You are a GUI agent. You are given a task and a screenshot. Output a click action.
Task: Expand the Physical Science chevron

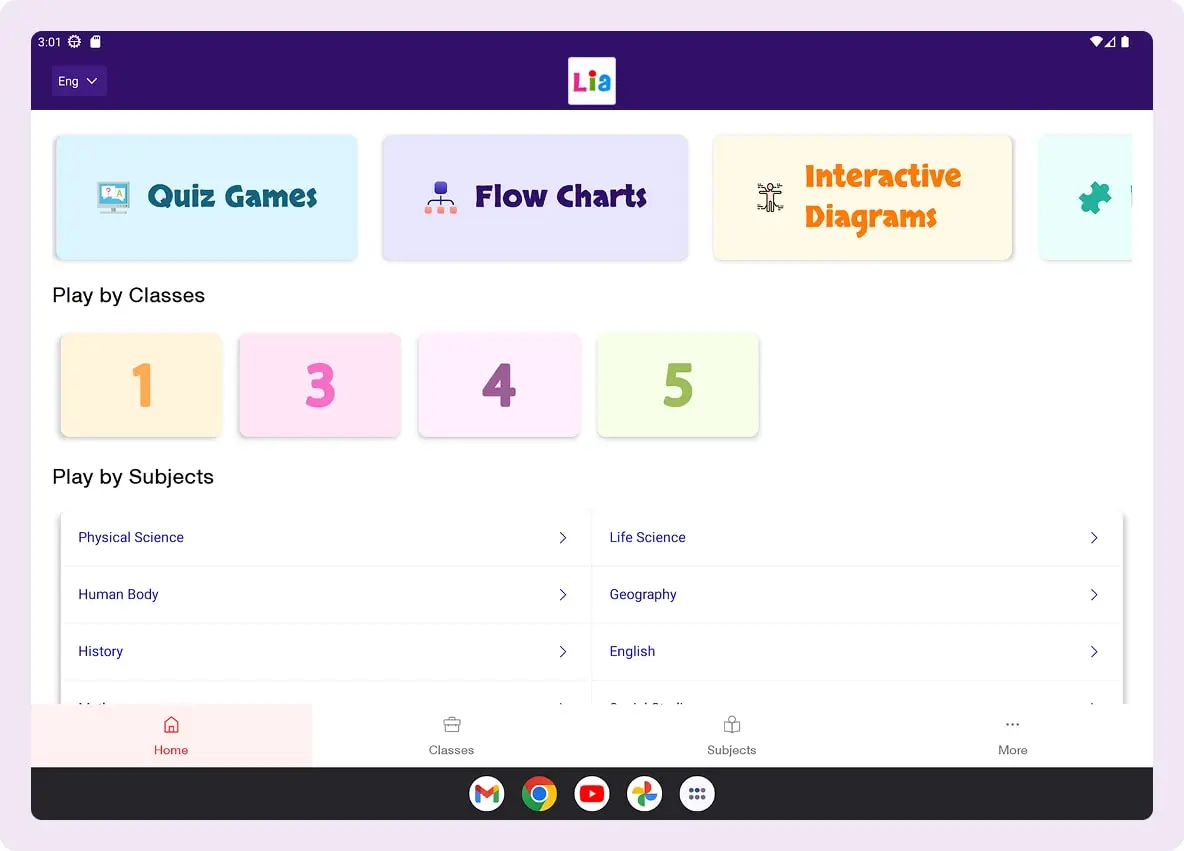click(563, 538)
